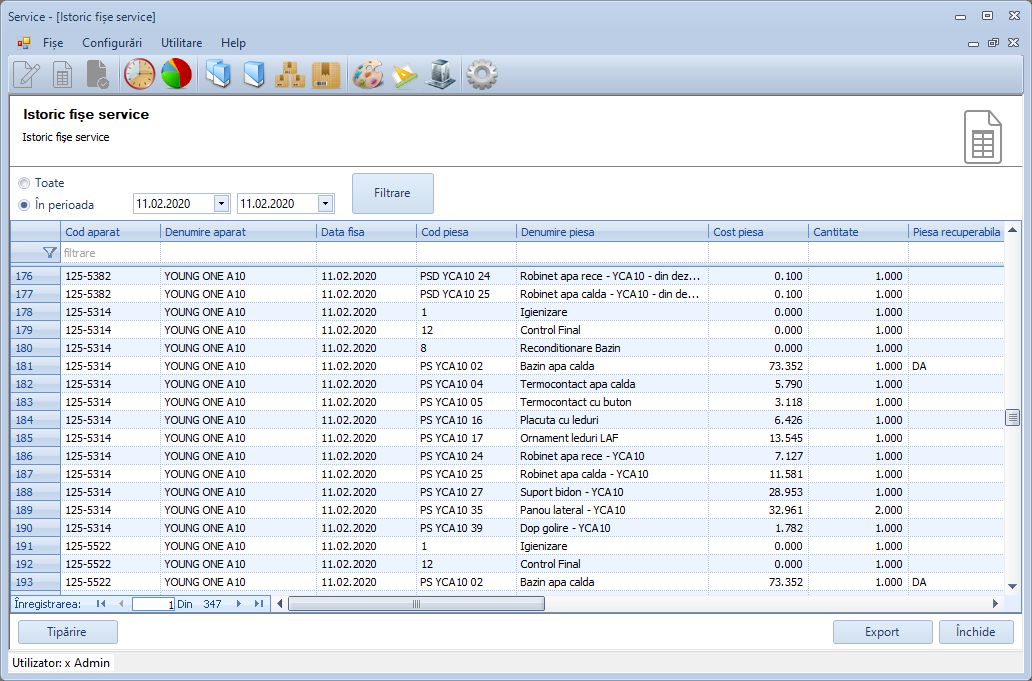Open the start date dropdown
Image resolution: width=1032 pixels, height=681 pixels.
(x=221, y=204)
